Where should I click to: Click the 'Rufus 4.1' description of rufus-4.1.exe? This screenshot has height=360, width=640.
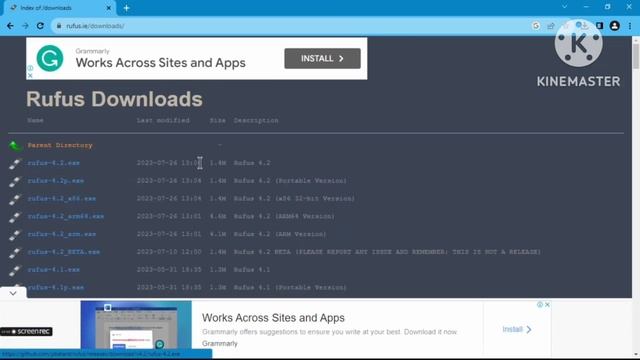[x=252, y=270]
